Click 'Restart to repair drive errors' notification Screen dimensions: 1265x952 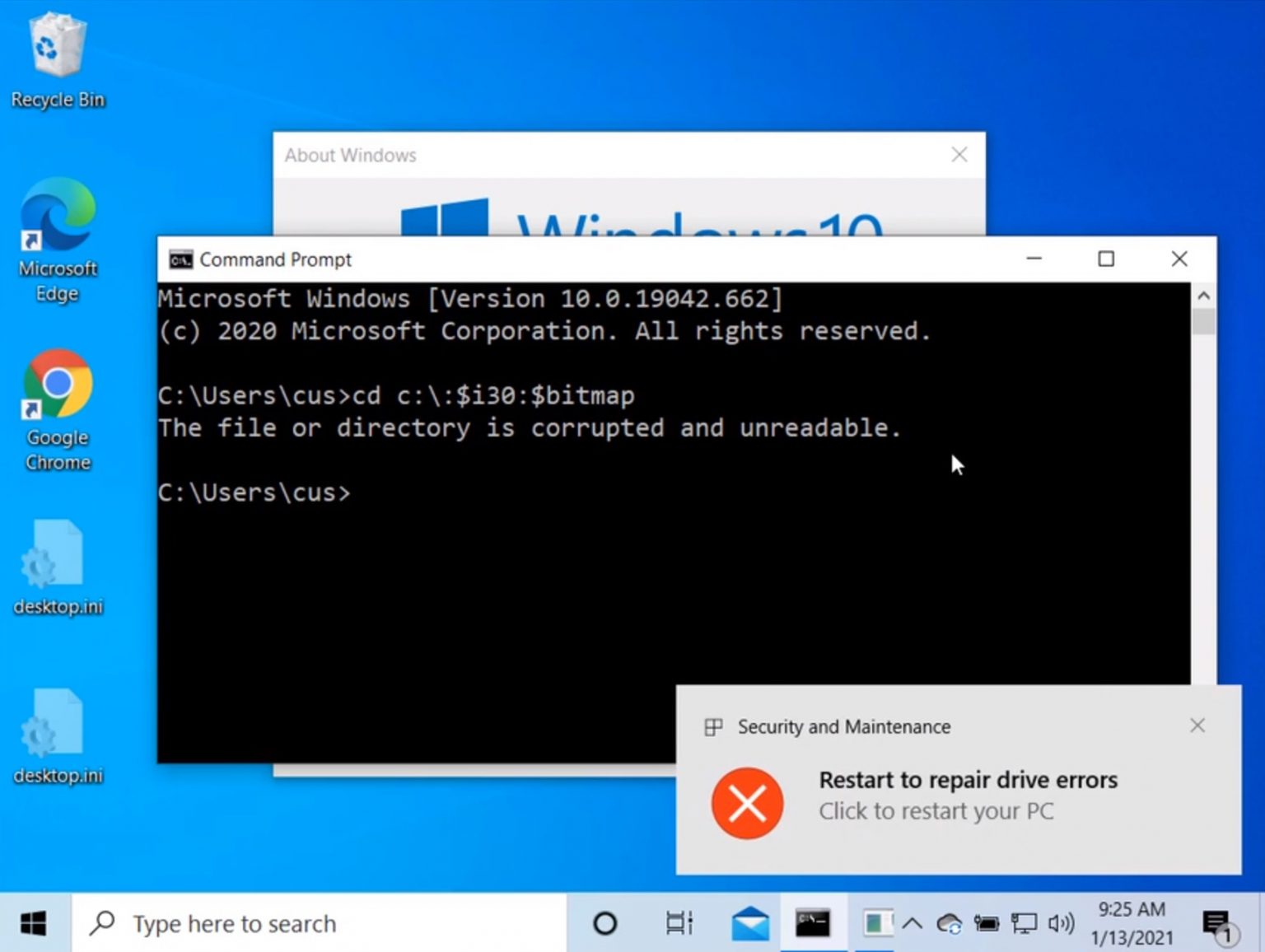pyautogui.click(x=967, y=795)
